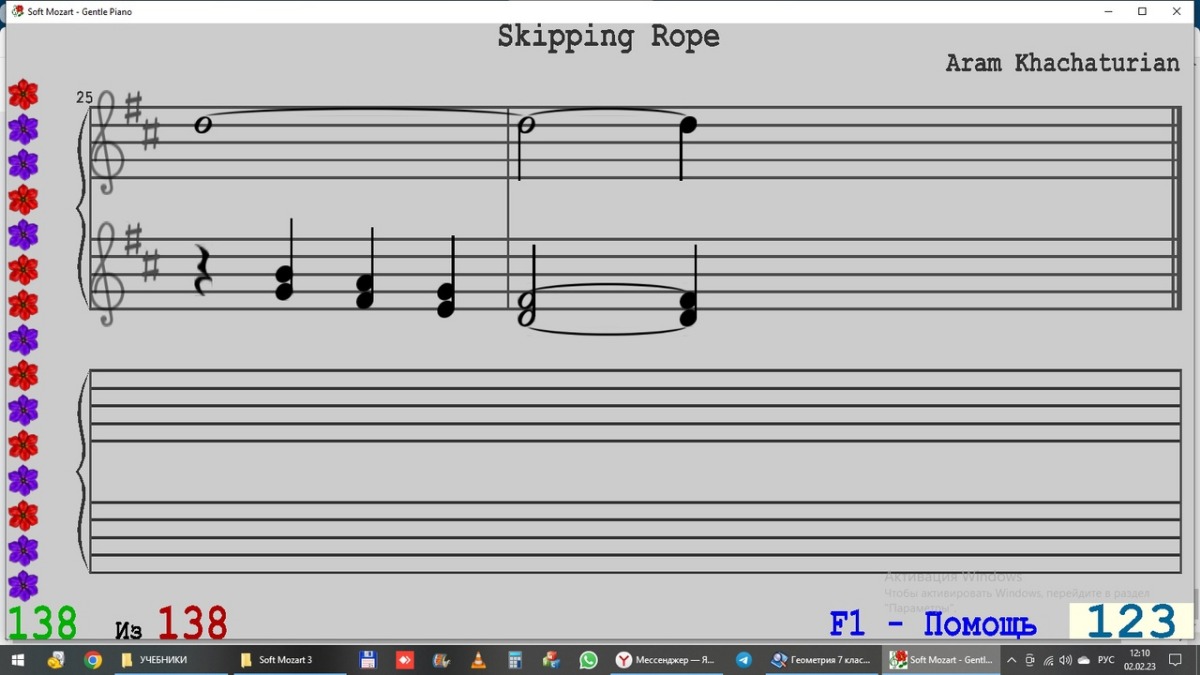Click the red 138 total number

tap(192, 623)
